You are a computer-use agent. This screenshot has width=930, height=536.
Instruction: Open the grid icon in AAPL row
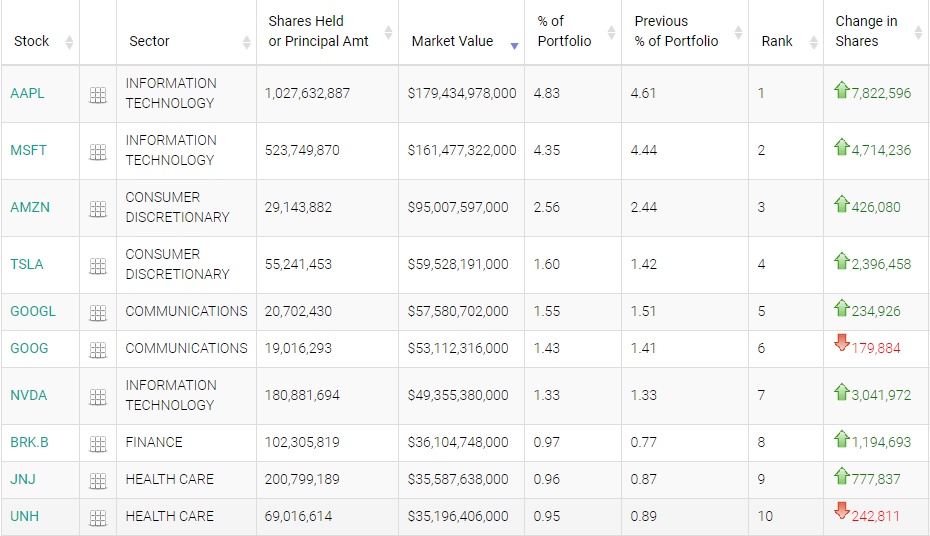(x=98, y=95)
